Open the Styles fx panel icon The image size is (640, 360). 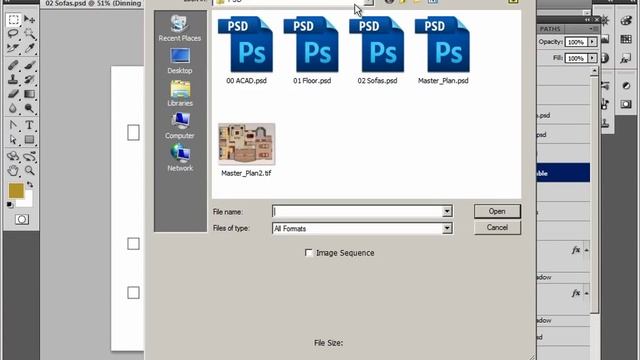click(x=625, y=58)
